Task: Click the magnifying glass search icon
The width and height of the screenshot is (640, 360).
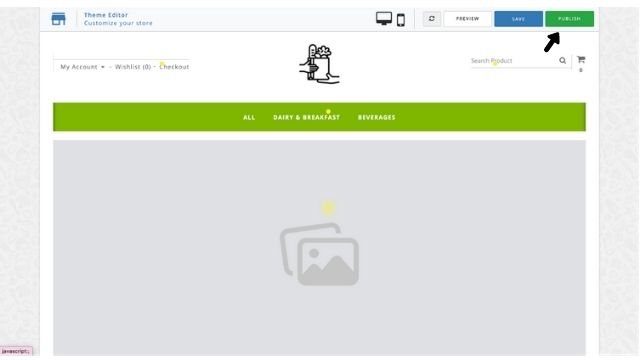Action: tap(562, 61)
